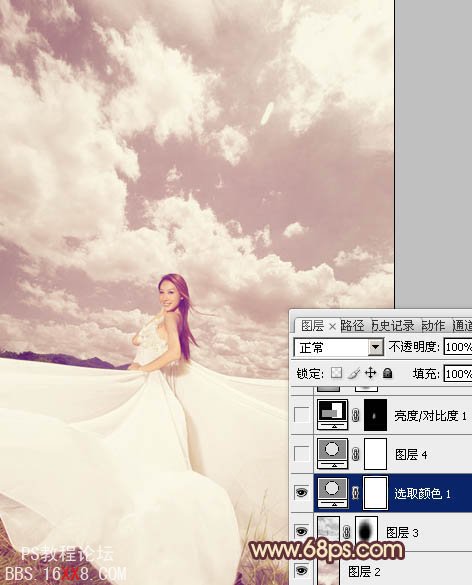The width and height of the screenshot is (472, 585).
Task: Click the 不透明度 value field
Action: click(x=458, y=347)
